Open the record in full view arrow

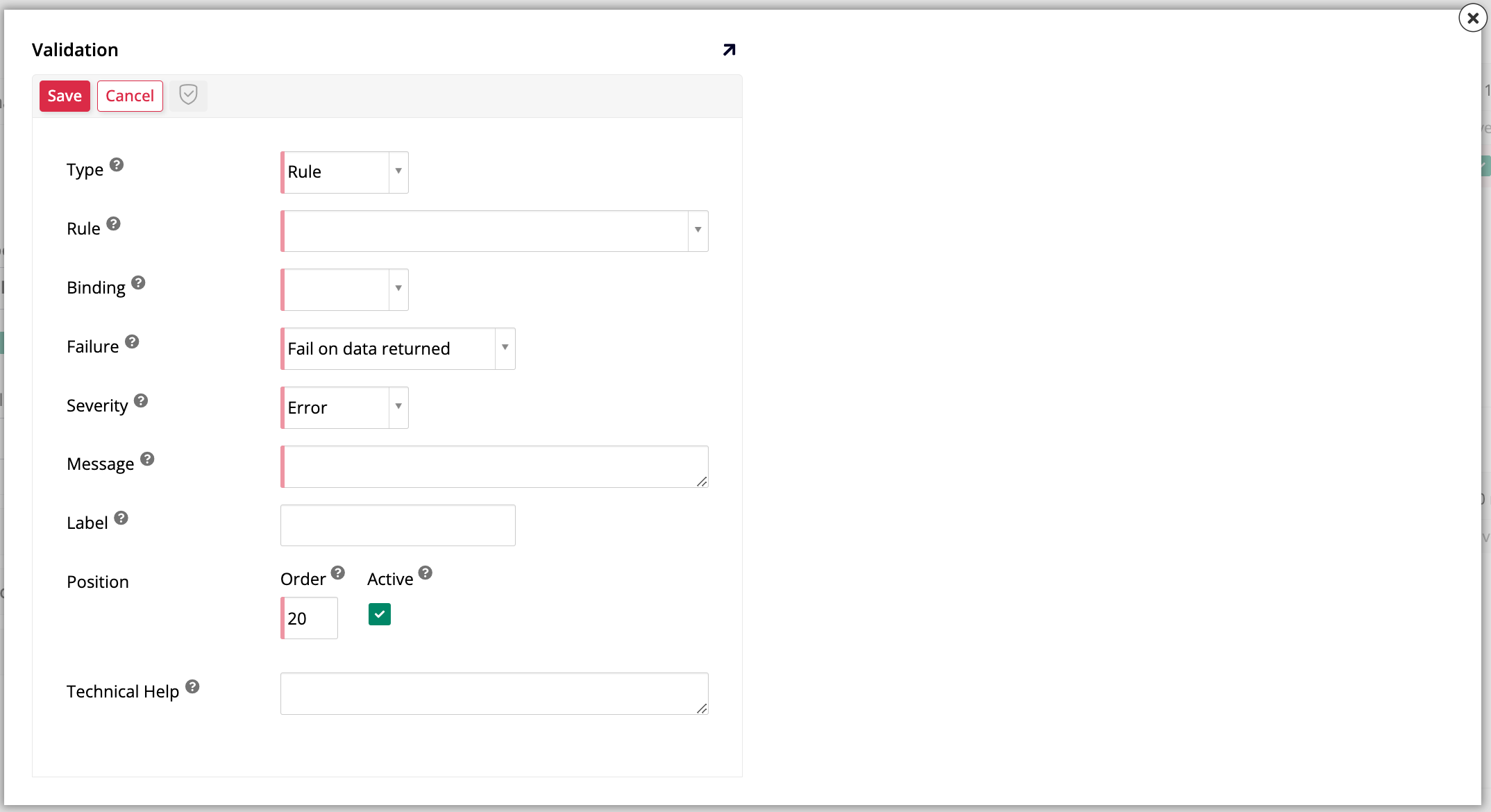[729, 49]
